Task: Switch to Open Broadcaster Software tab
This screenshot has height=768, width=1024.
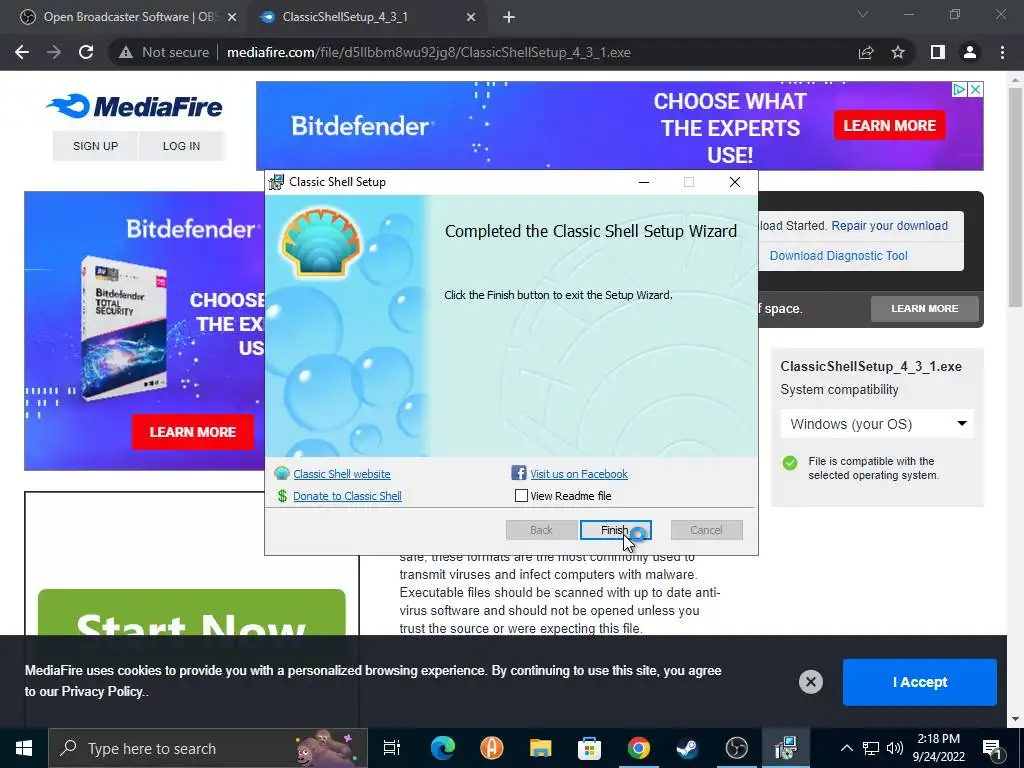Action: pos(127,17)
